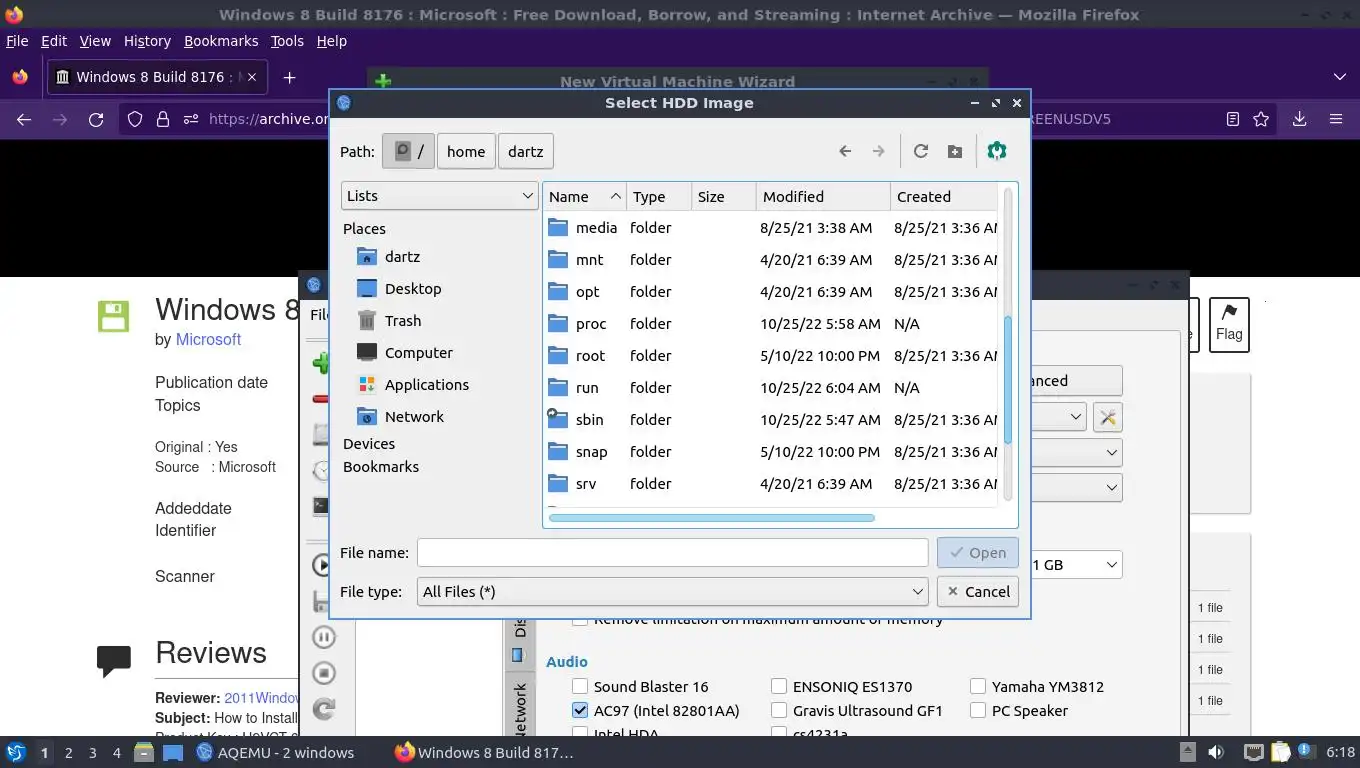Open taskbar volume control icon
The image size is (1360, 768).
pyautogui.click(x=1216, y=752)
